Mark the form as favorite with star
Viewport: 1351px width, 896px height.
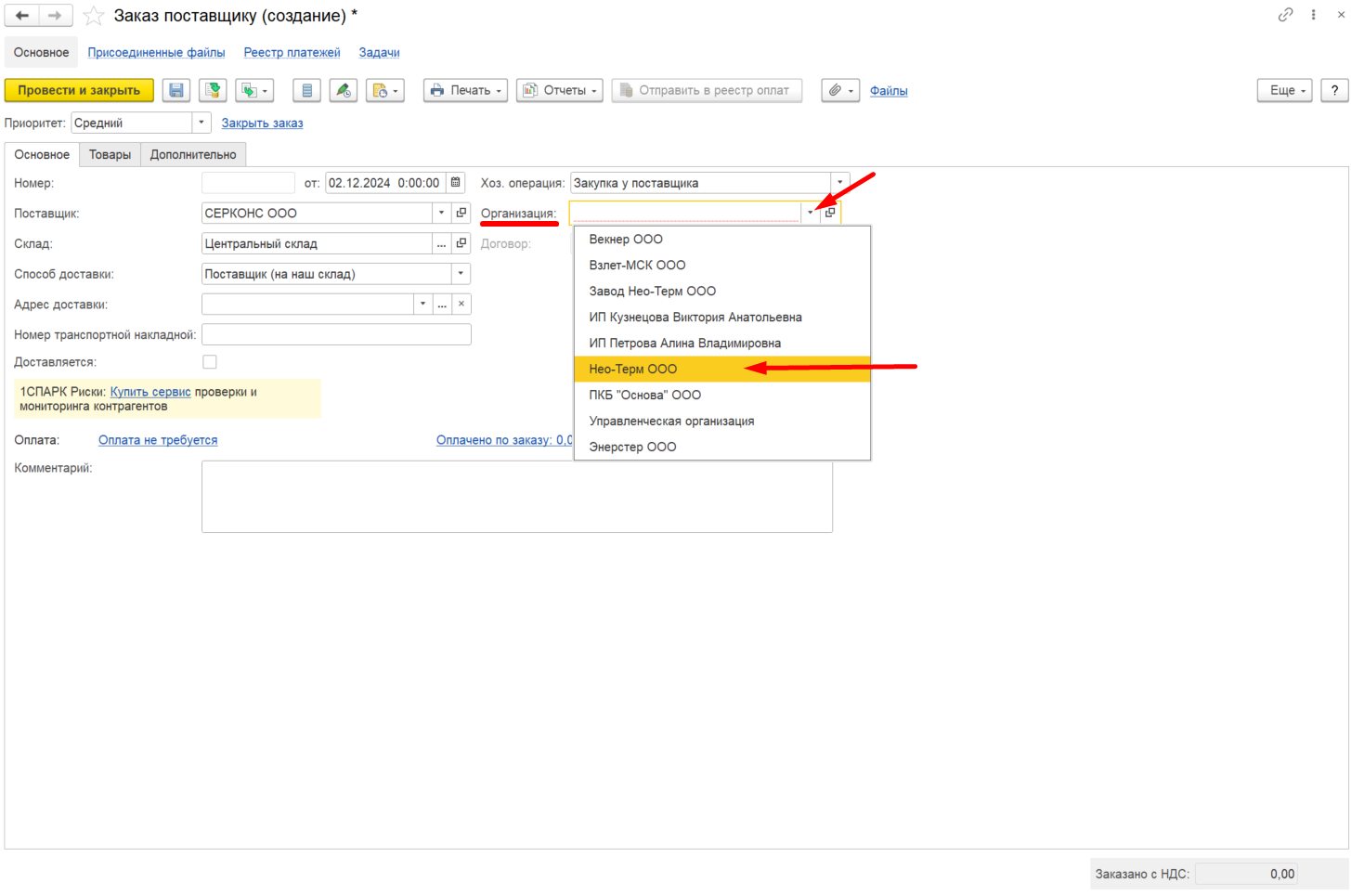pyautogui.click(x=93, y=16)
